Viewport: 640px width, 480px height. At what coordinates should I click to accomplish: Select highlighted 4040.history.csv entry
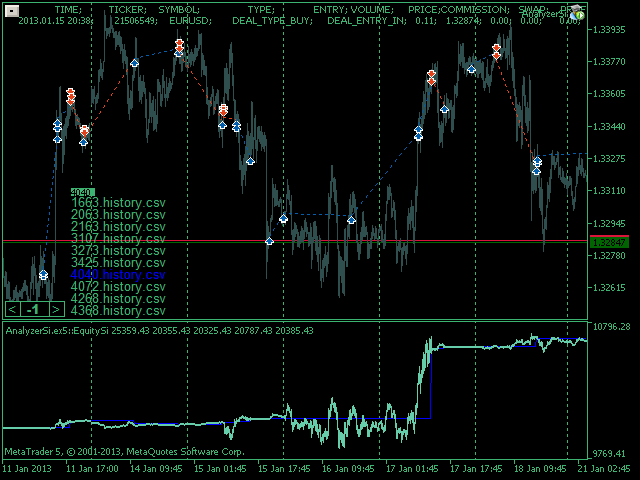118,275
